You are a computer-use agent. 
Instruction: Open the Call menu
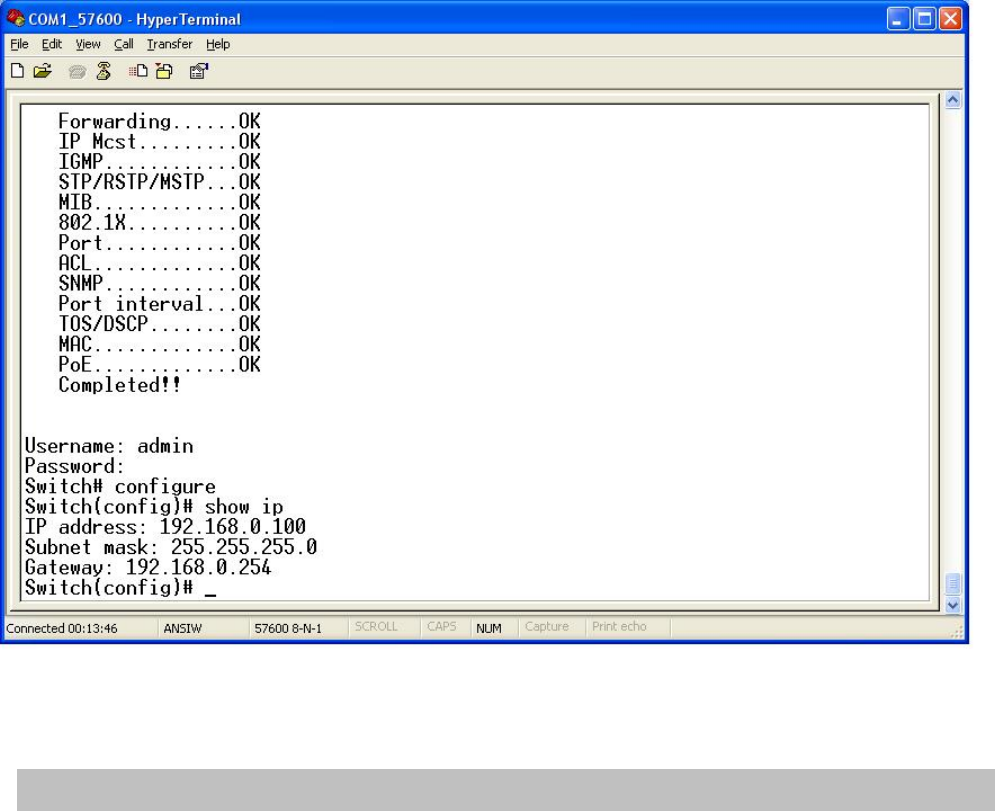(x=123, y=44)
